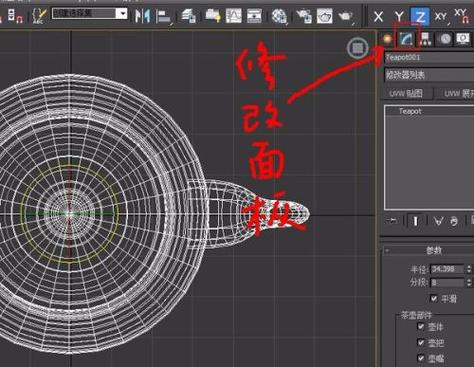474x367 pixels.
Task: Restrict transform to X axis
Action: coord(378,16)
